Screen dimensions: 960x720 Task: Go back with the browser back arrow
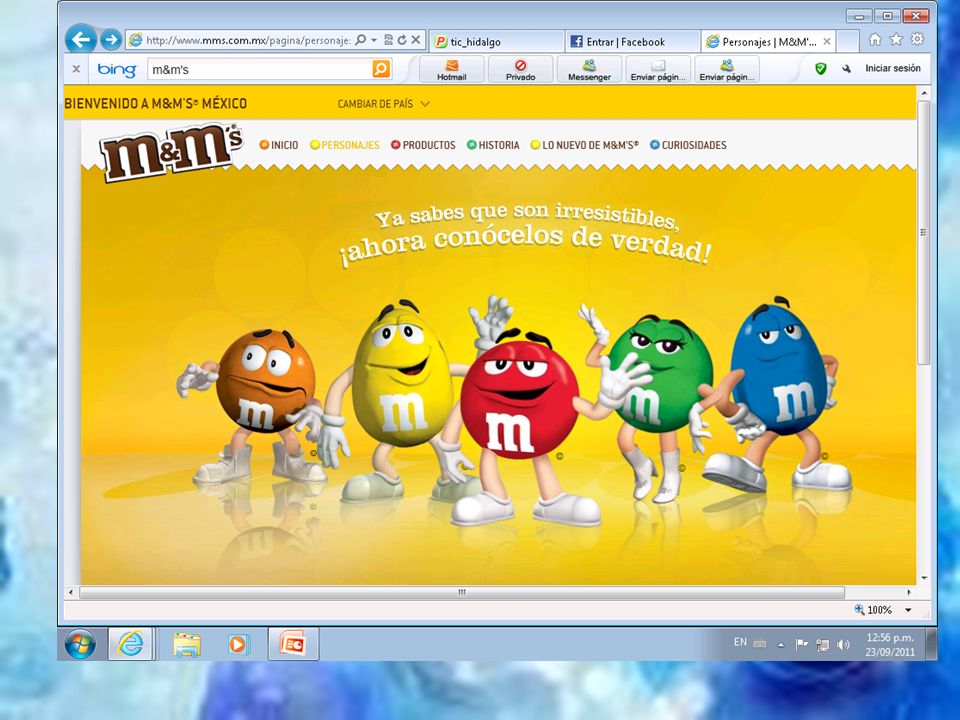[x=81, y=40]
